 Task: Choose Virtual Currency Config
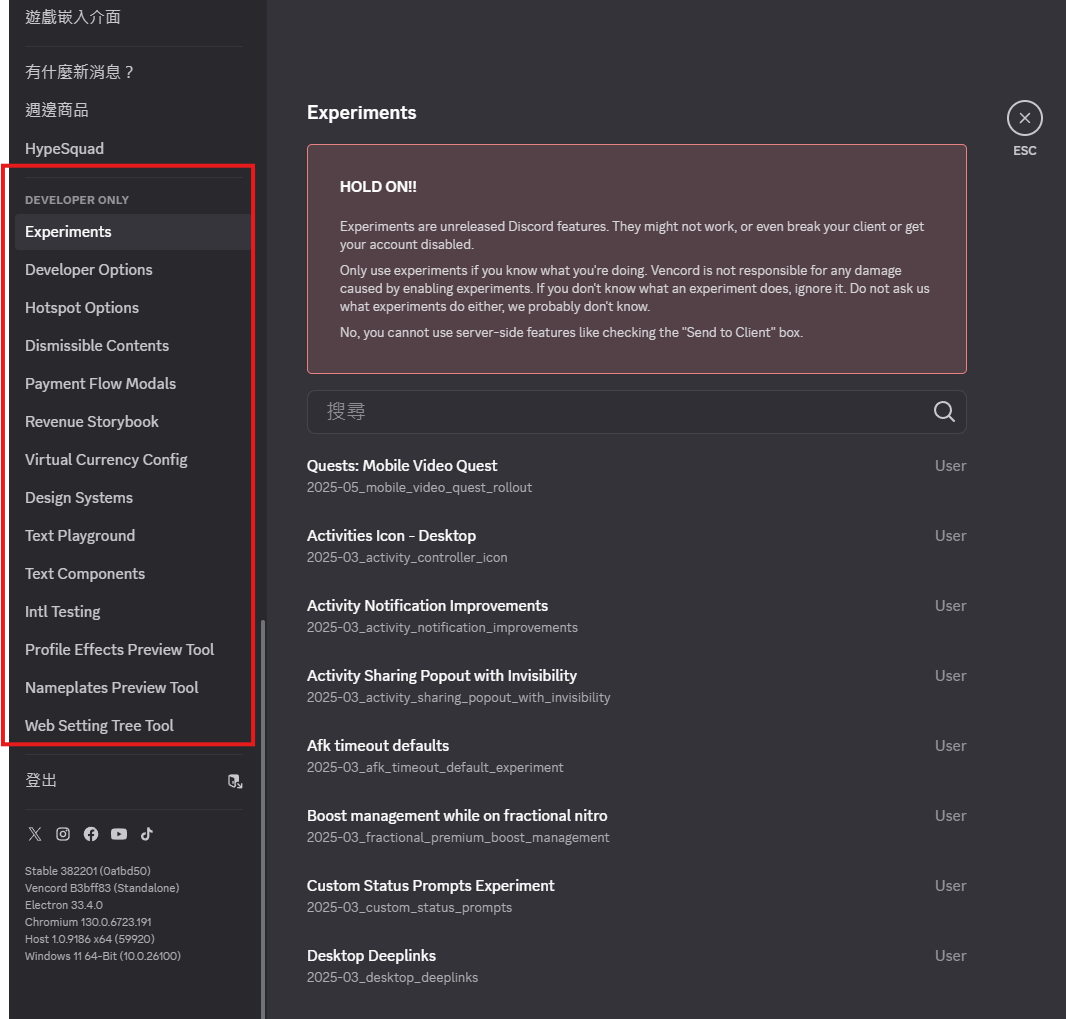pos(133,460)
